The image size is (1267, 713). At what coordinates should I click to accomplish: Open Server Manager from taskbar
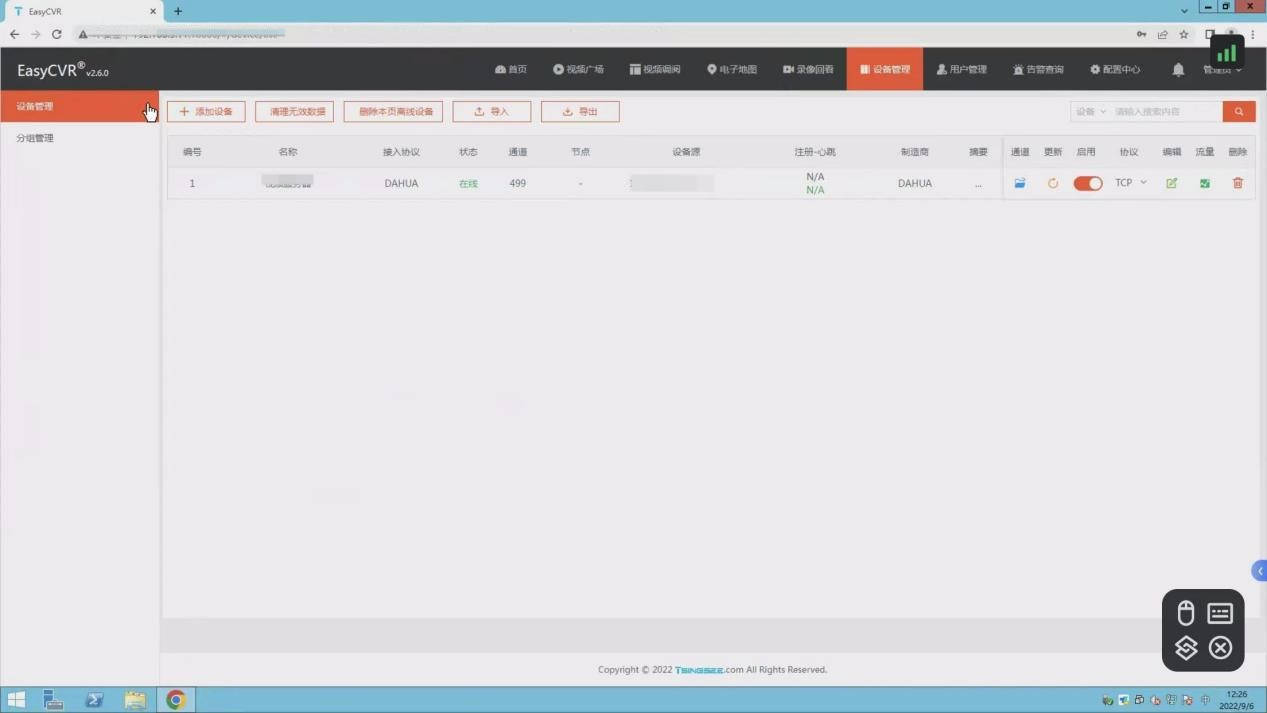point(53,700)
